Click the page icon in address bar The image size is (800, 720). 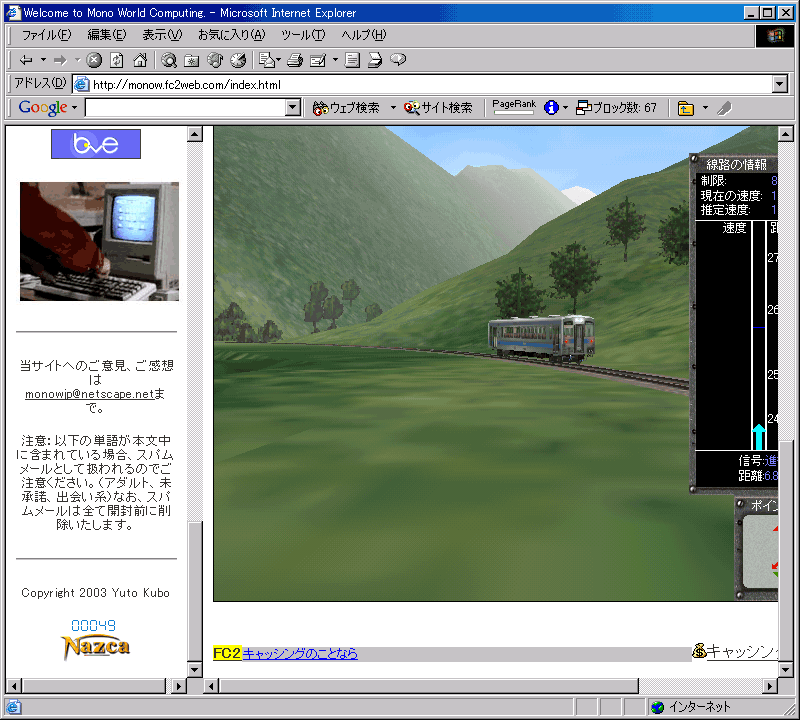(x=82, y=84)
